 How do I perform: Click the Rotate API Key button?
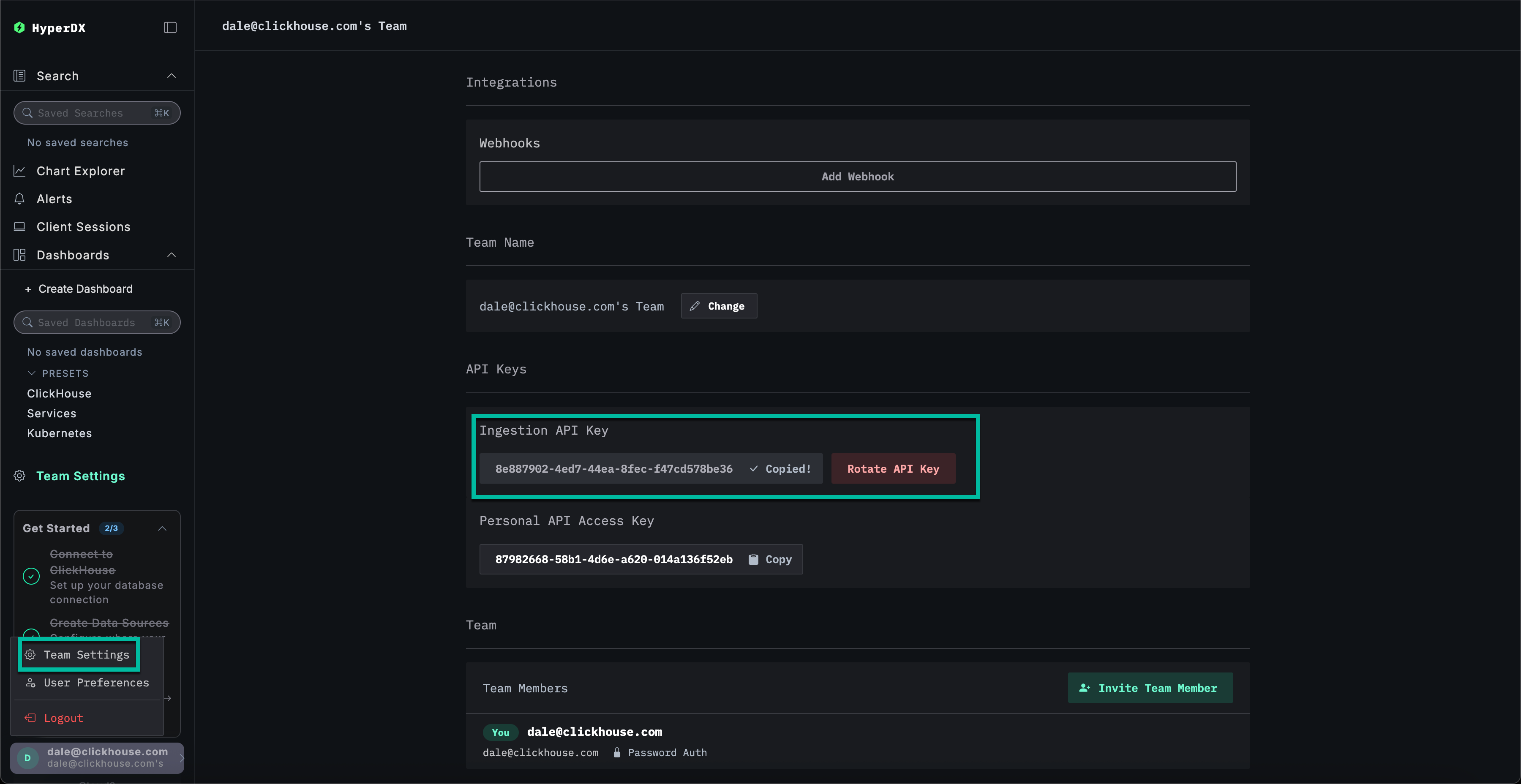pyautogui.click(x=892, y=468)
